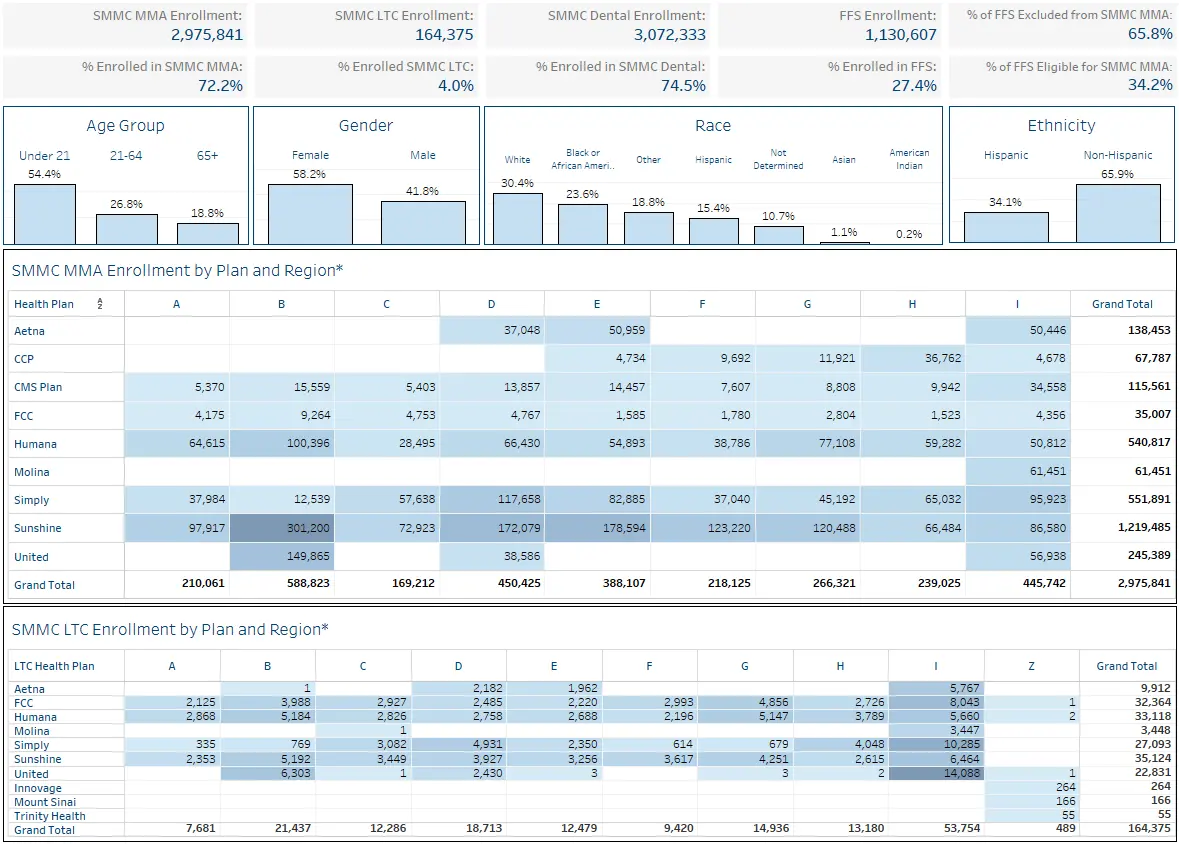Click LTC United region I cell 14,088
The image size is (1179, 844).
[936, 773]
